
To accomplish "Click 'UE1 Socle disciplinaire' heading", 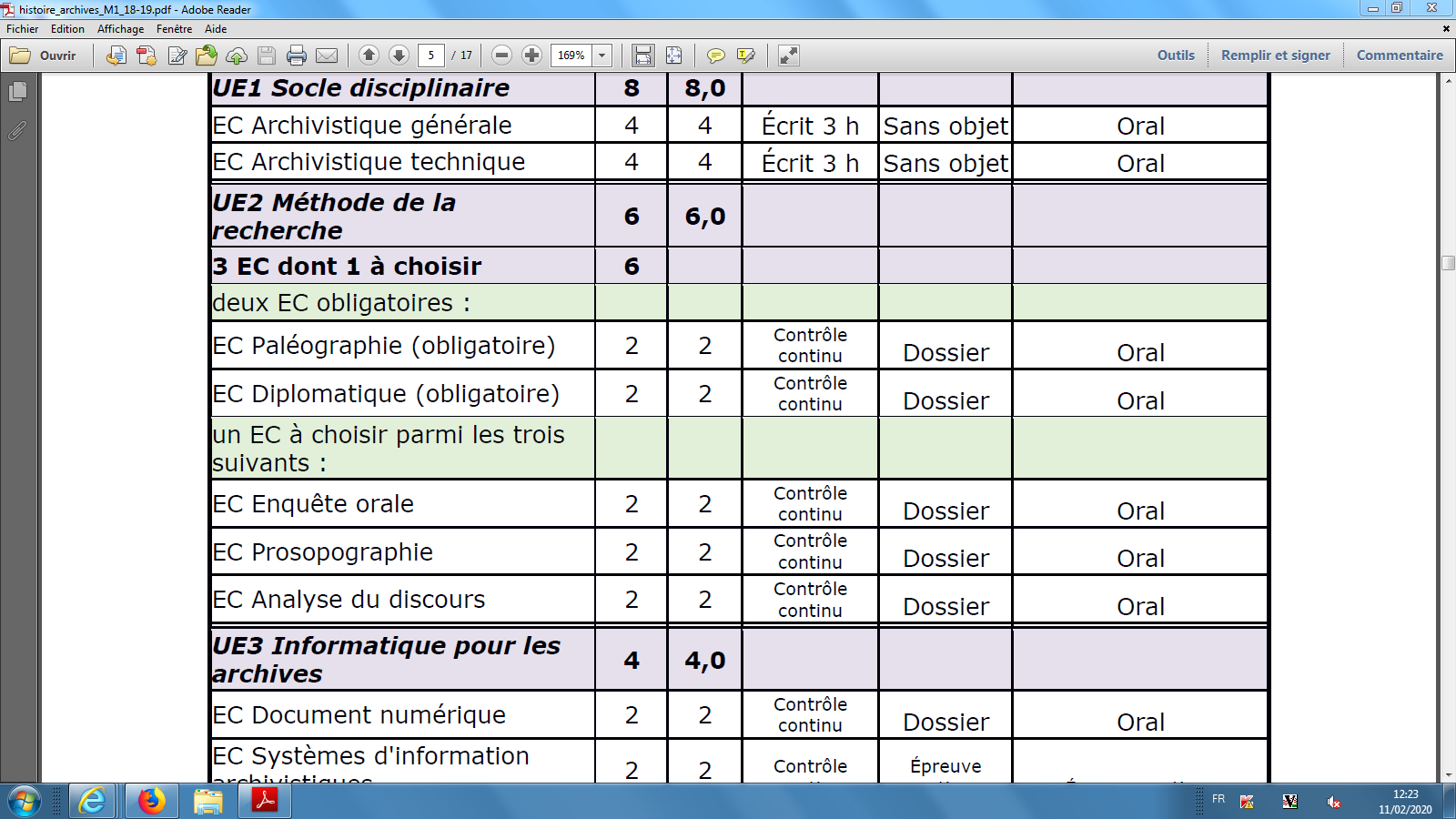I will tap(360, 88).
